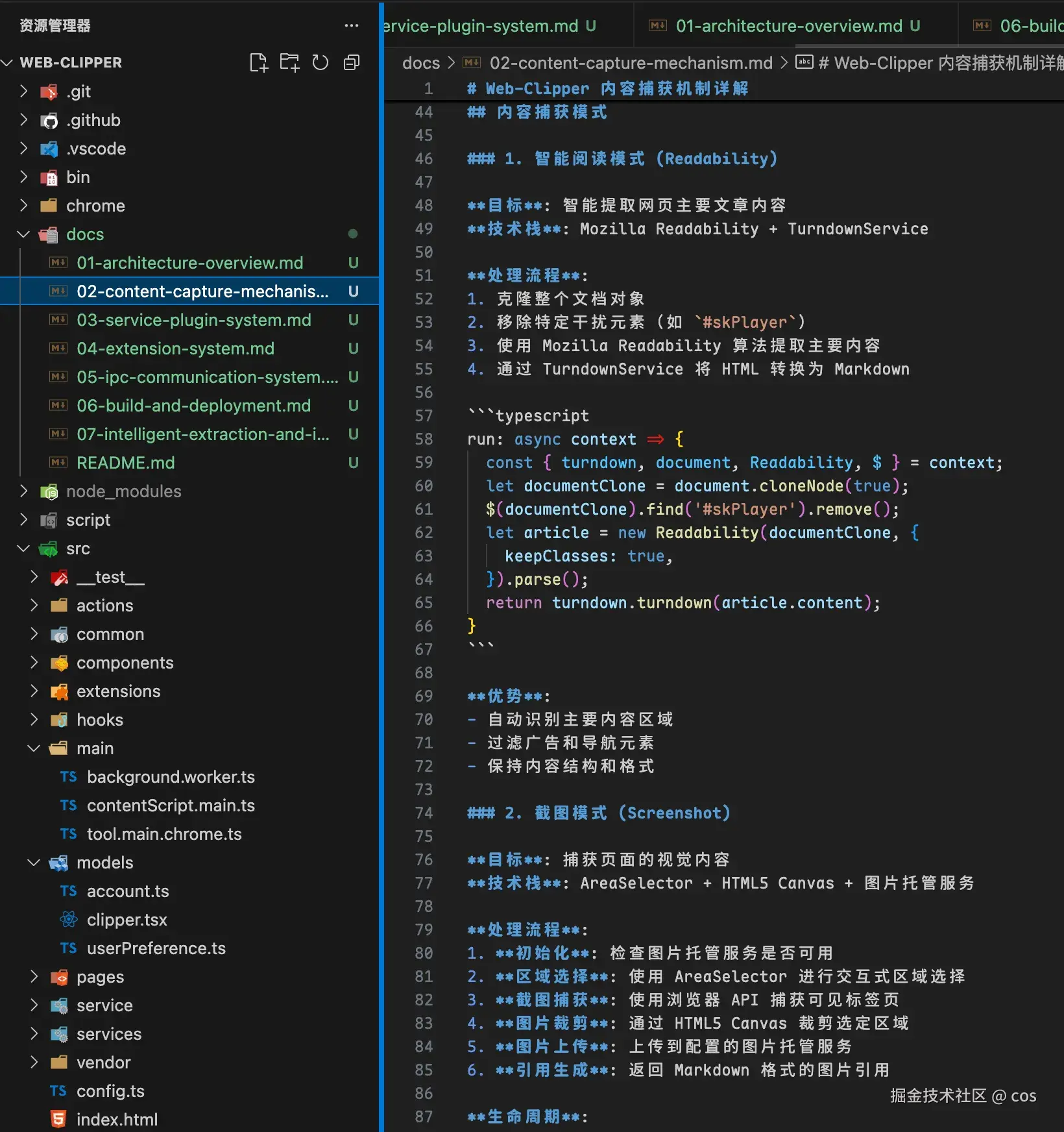Image resolution: width=1064 pixels, height=1132 pixels.
Task: Collapse all folders in explorer
Action: (x=352, y=62)
